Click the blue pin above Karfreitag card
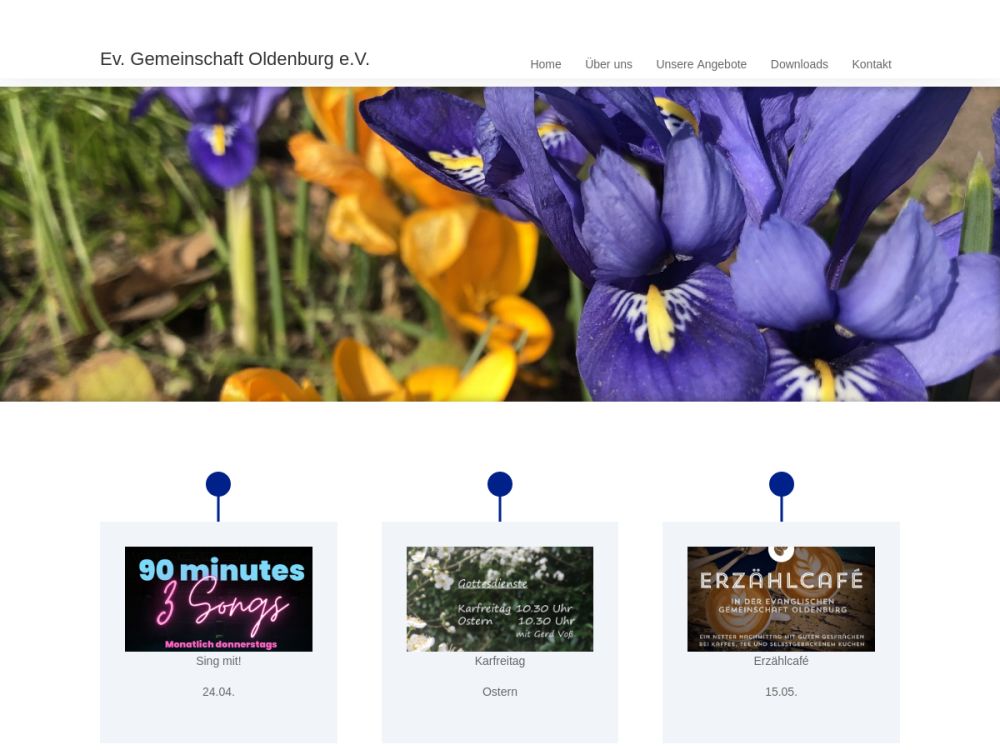Screen dimensions: 1000x750 (500, 496)
